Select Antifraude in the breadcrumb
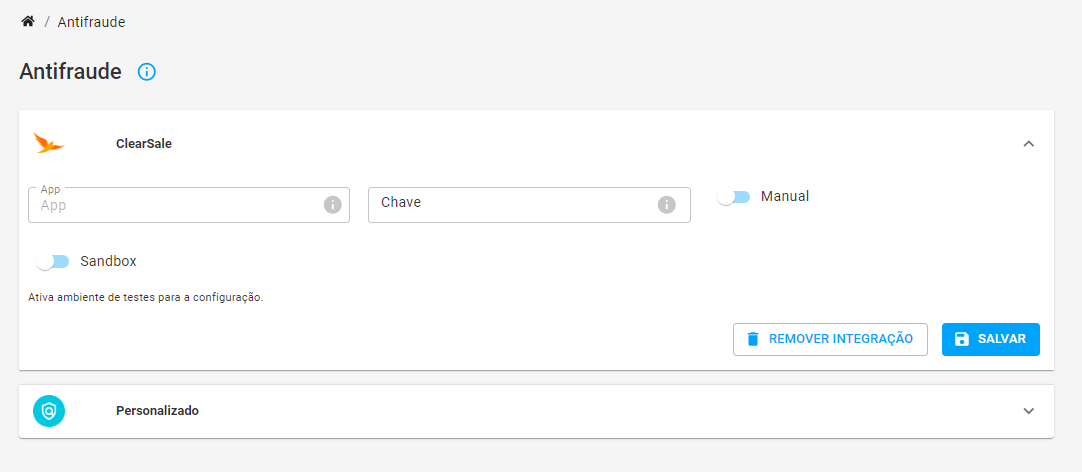The width and height of the screenshot is (1082, 472). pos(91,22)
